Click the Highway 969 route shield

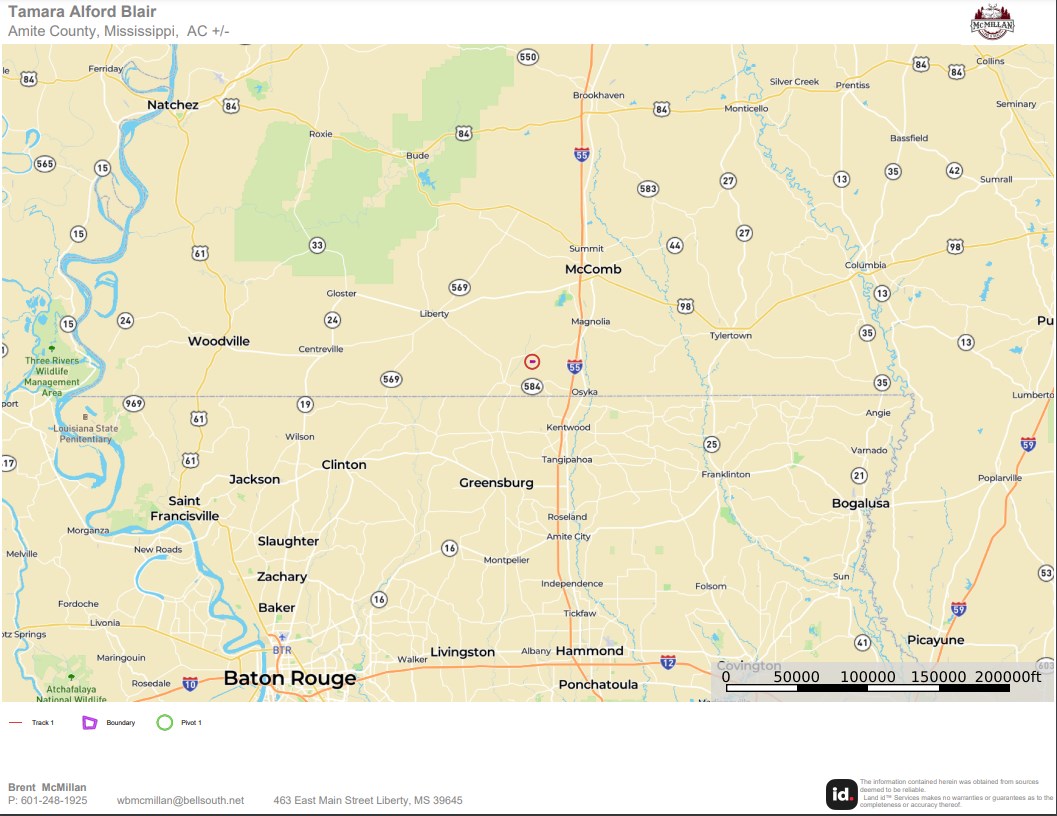(x=133, y=403)
